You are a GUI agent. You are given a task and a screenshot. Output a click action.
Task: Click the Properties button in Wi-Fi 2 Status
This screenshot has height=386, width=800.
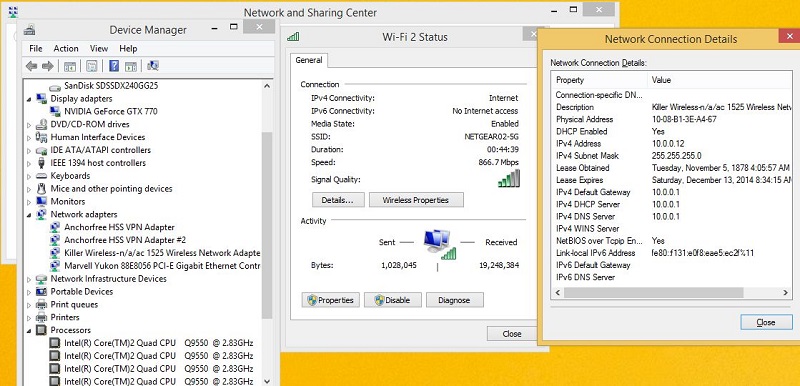click(331, 300)
